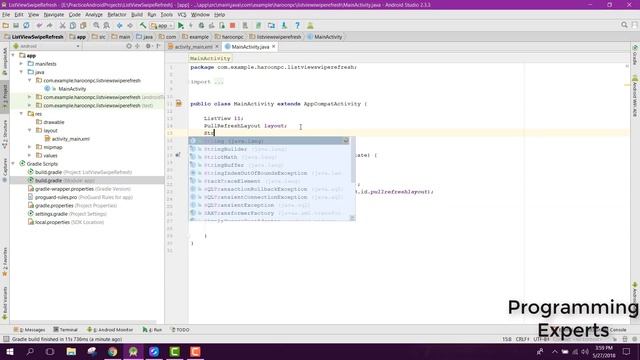This screenshot has height=360, width=640.
Task: Click the Copy toolbar icon
Action: click(x=73, y=25)
